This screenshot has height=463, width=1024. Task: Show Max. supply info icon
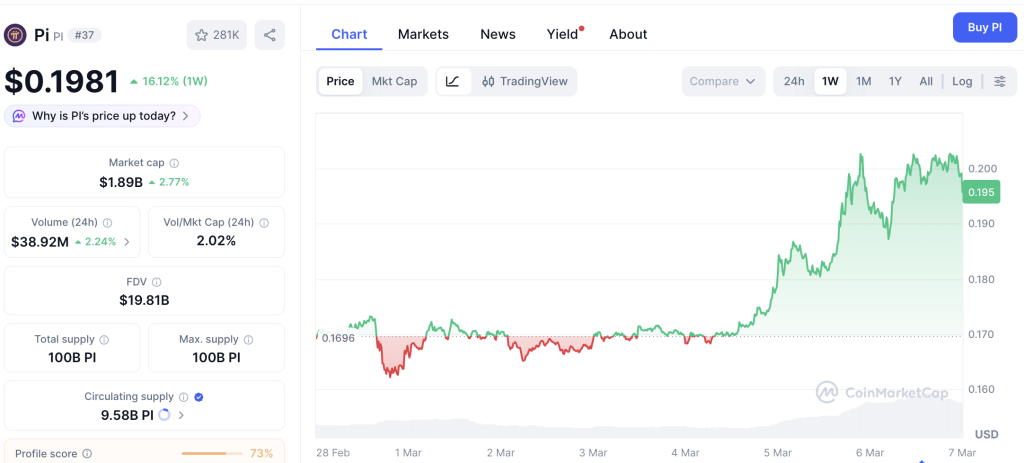[248, 340]
